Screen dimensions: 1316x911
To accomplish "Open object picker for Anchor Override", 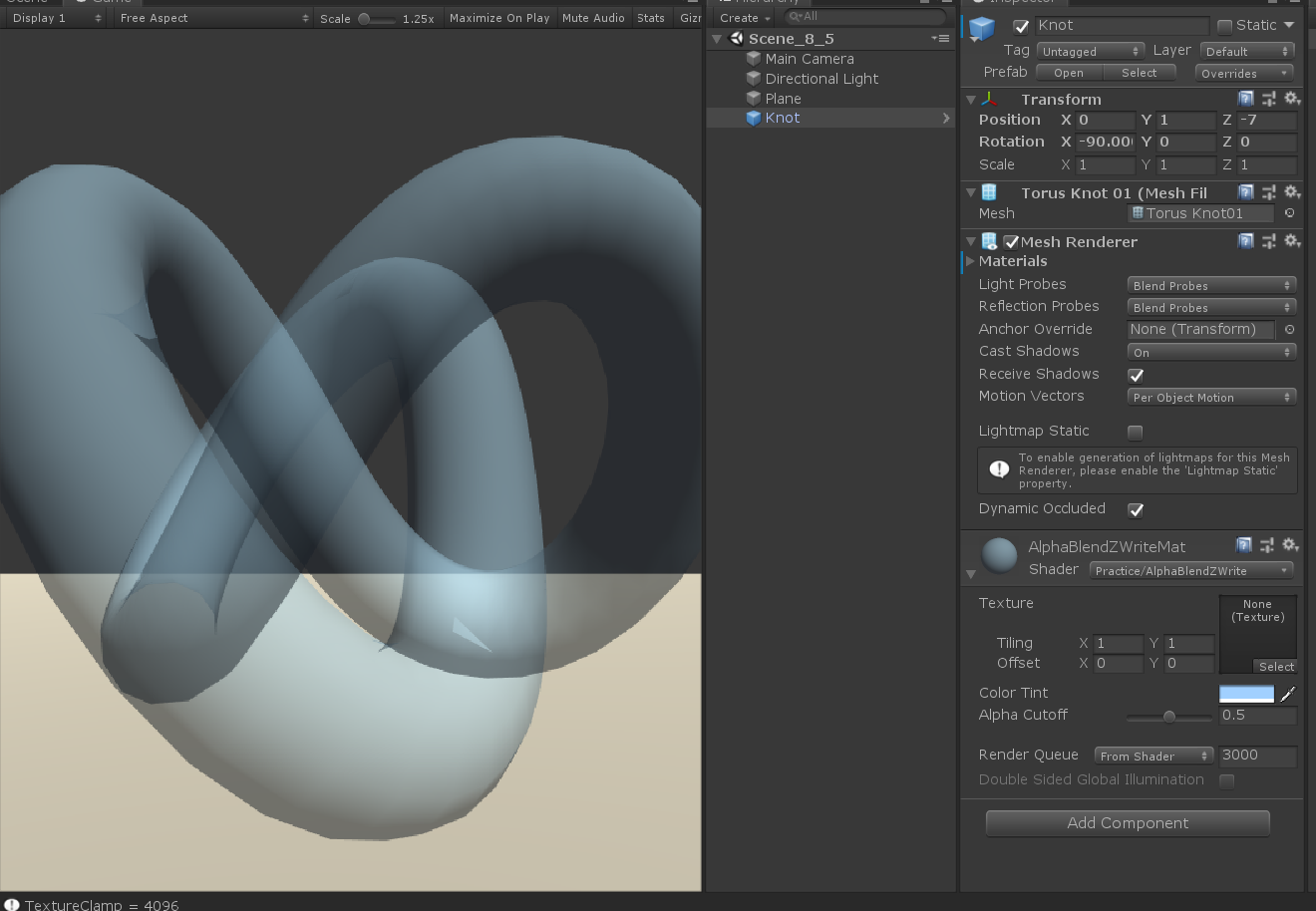I will coord(1289,329).
